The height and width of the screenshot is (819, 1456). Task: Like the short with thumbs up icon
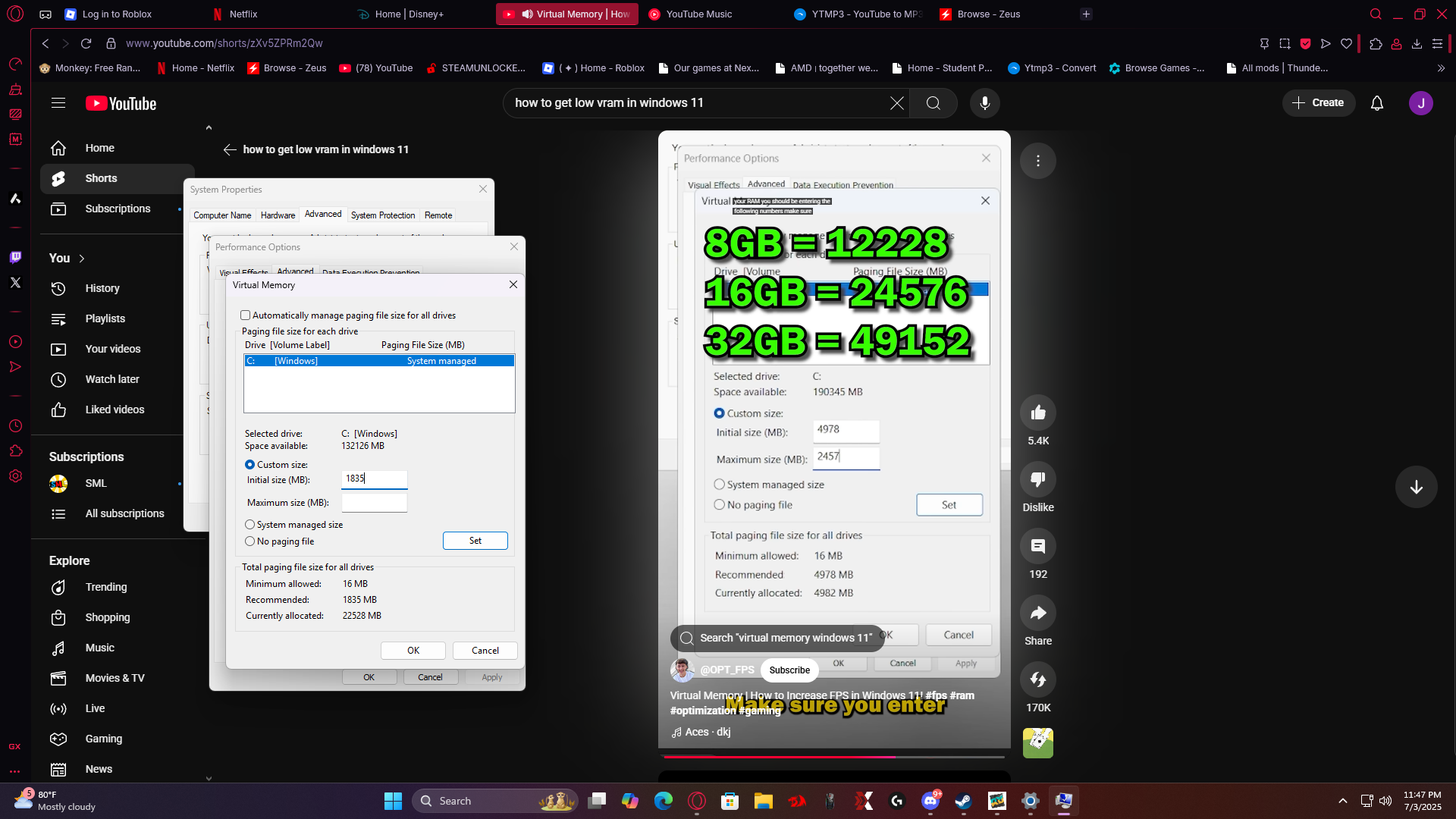tap(1037, 413)
